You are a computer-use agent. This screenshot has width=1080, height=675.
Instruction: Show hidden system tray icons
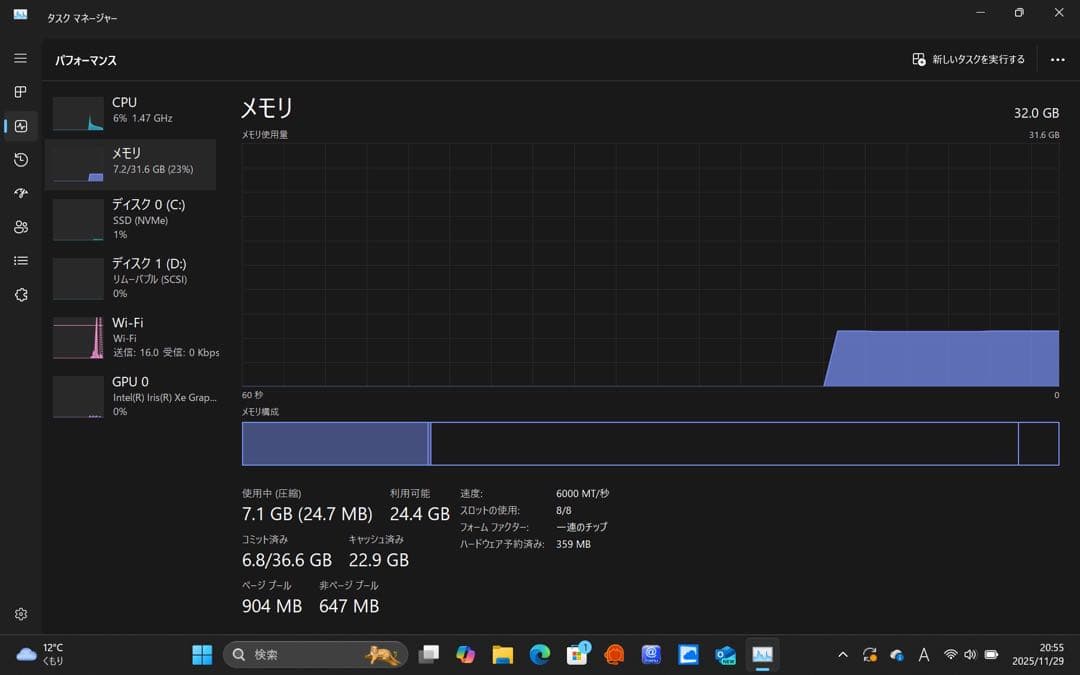pos(843,654)
